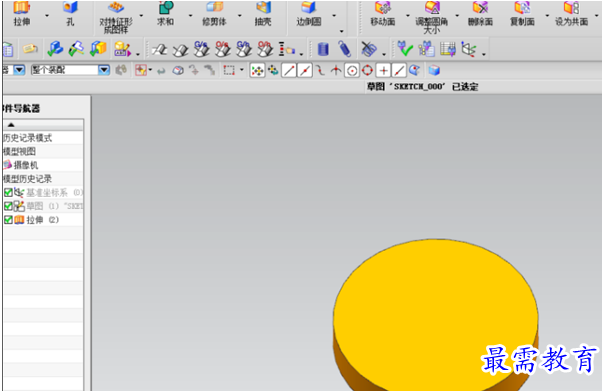The image size is (605, 391).
Task: Click the datum coordinate system toolbar icon
Action: tap(469, 49)
